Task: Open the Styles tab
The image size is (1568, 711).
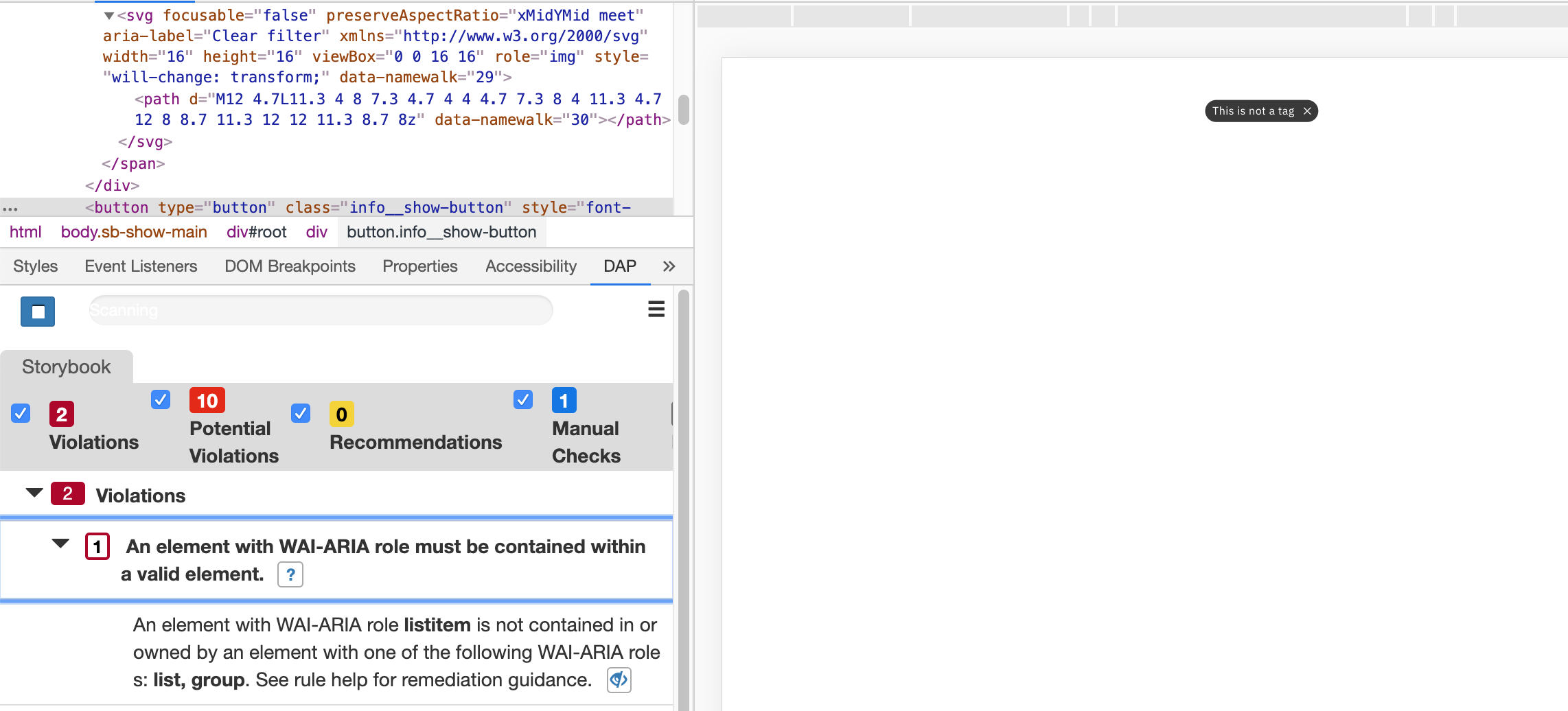Action: (x=34, y=266)
